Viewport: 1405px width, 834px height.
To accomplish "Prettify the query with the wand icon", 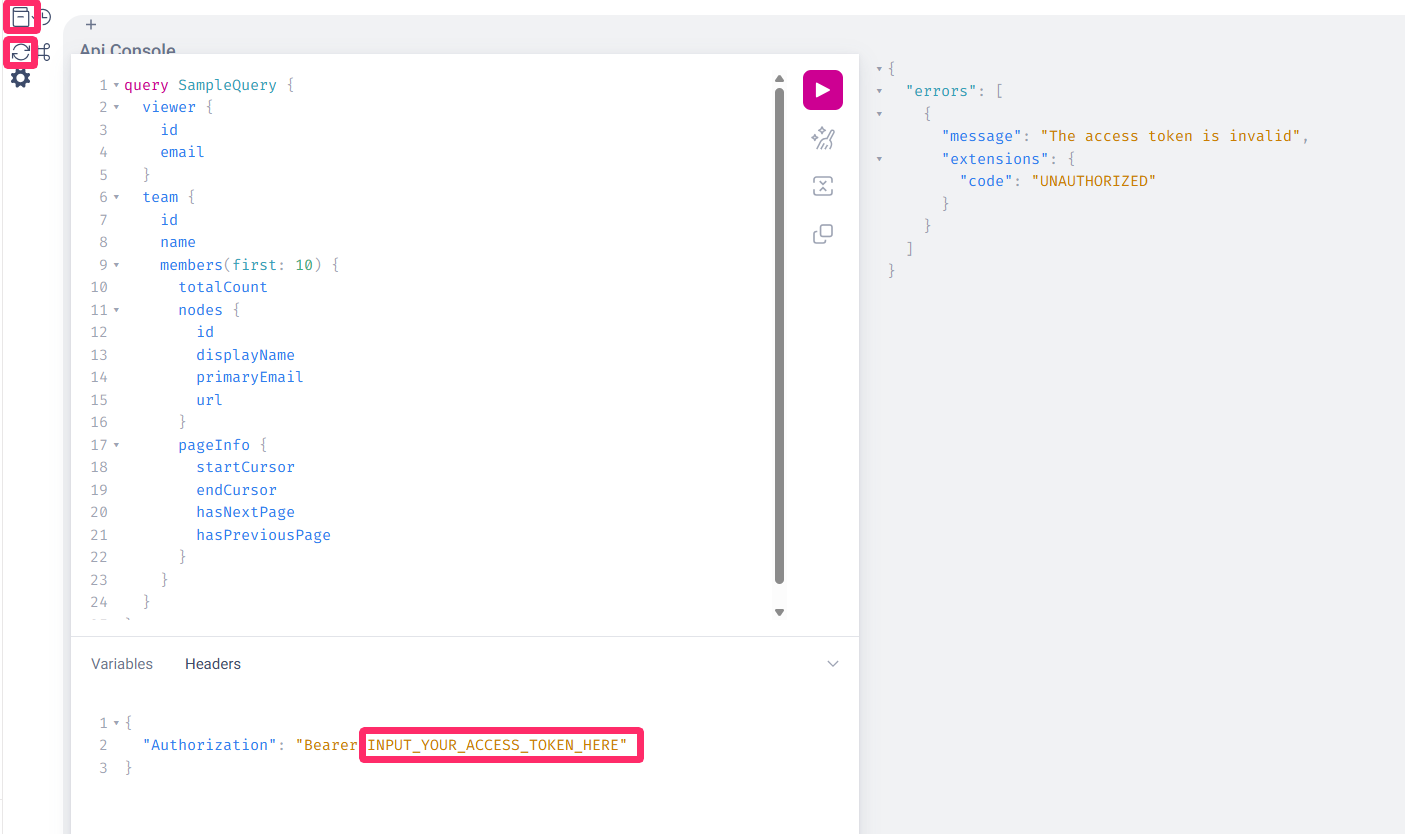I will pos(822,139).
